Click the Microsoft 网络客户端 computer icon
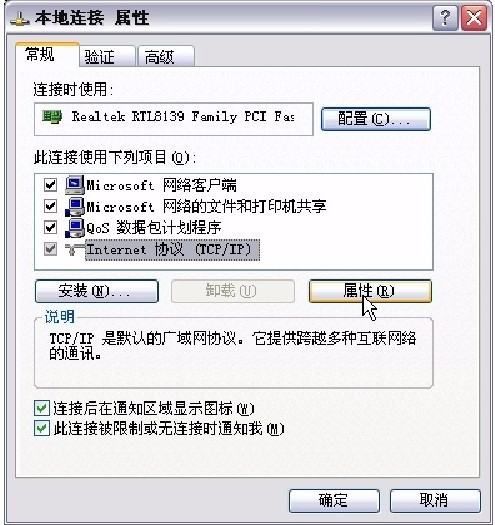This screenshot has height=525, width=495. tap(75, 185)
